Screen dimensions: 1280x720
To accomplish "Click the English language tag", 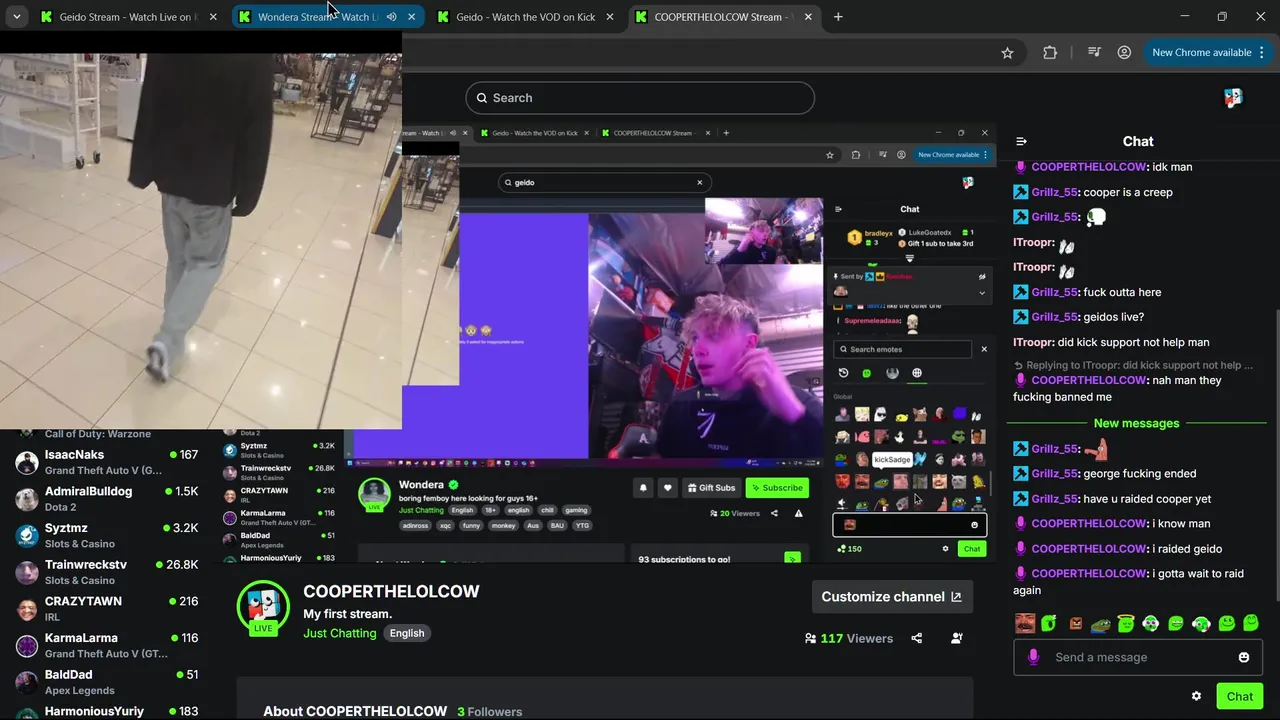I will pos(407,633).
